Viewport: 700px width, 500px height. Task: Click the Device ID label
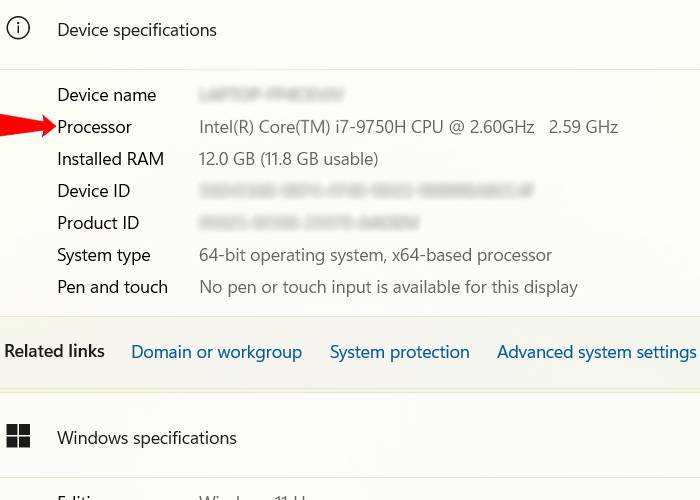[x=94, y=191]
